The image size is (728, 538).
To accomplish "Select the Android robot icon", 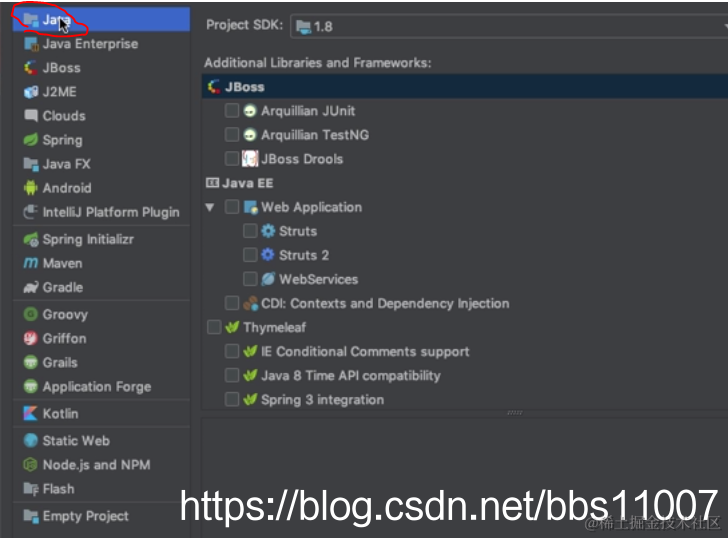I will pyautogui.click(x=31, y=188).
